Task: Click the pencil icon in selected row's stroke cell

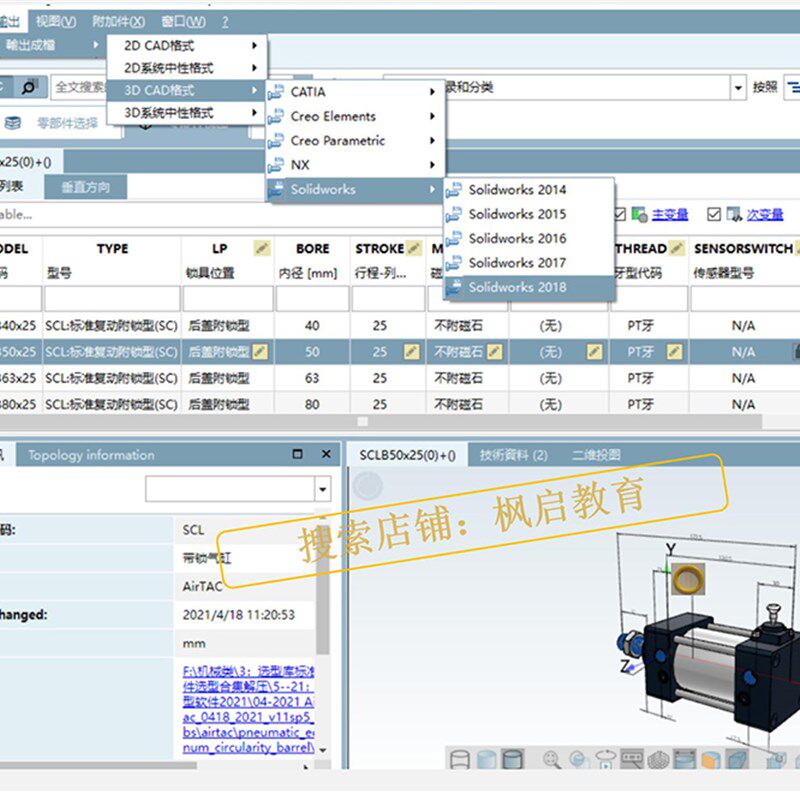Action: (x=412, y=352)
